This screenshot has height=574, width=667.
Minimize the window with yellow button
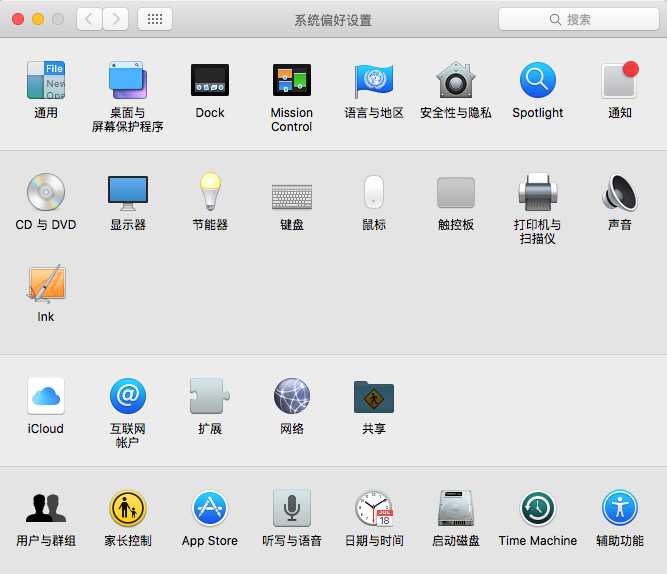pos(38,19)
